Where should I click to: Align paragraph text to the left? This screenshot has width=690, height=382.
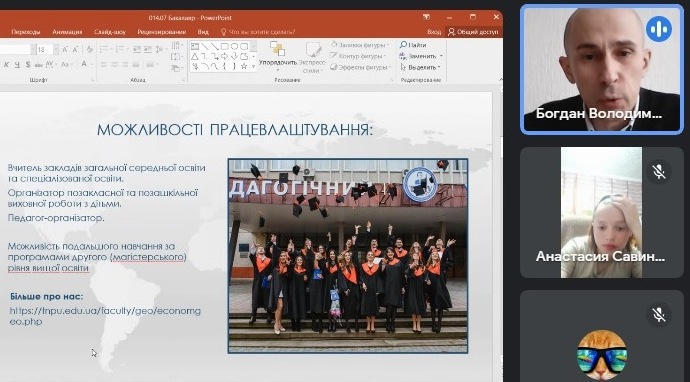click(x=104, y=65)
